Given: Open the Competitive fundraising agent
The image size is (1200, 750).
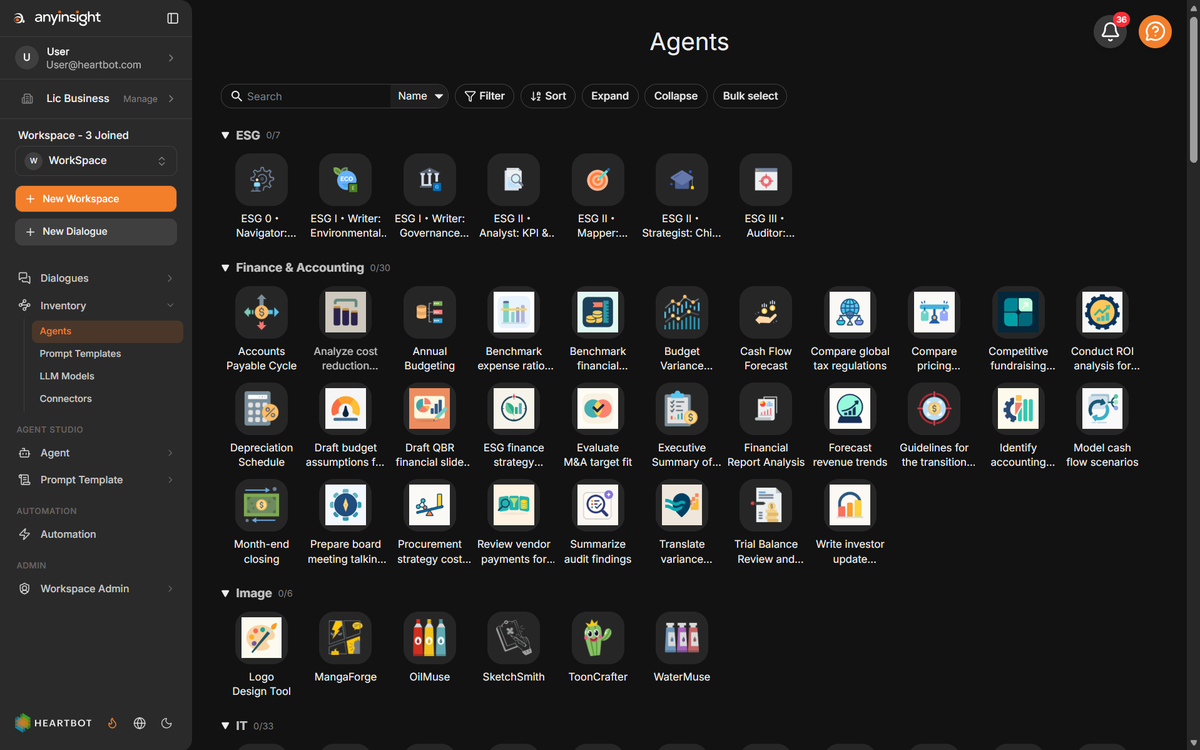Looking at the screenshot, I should click(1018, 313).
